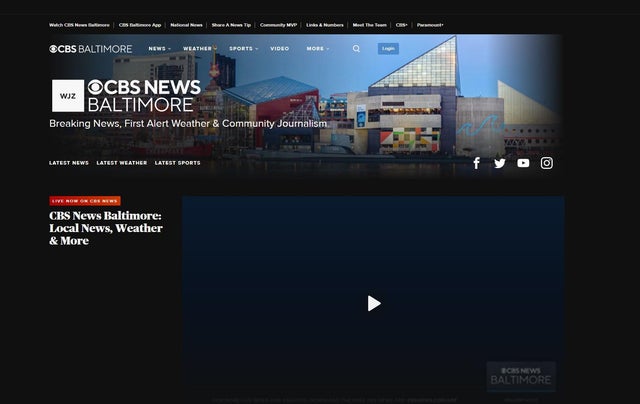
Task: Open the CBS+ link
Action: click(402, 25)
